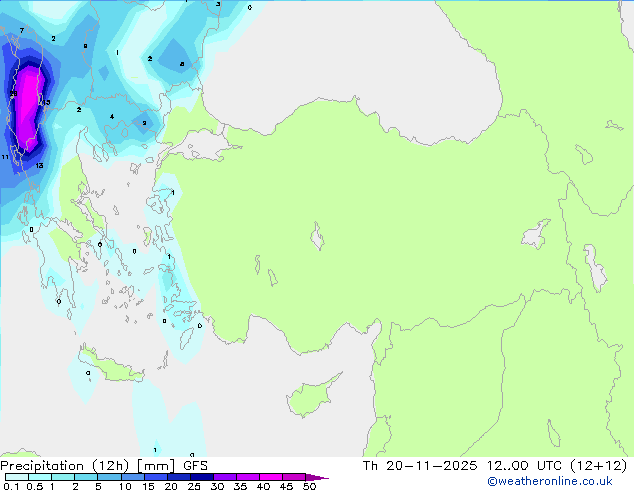Select the 40–45 mm magenta legend swatch

271,477
